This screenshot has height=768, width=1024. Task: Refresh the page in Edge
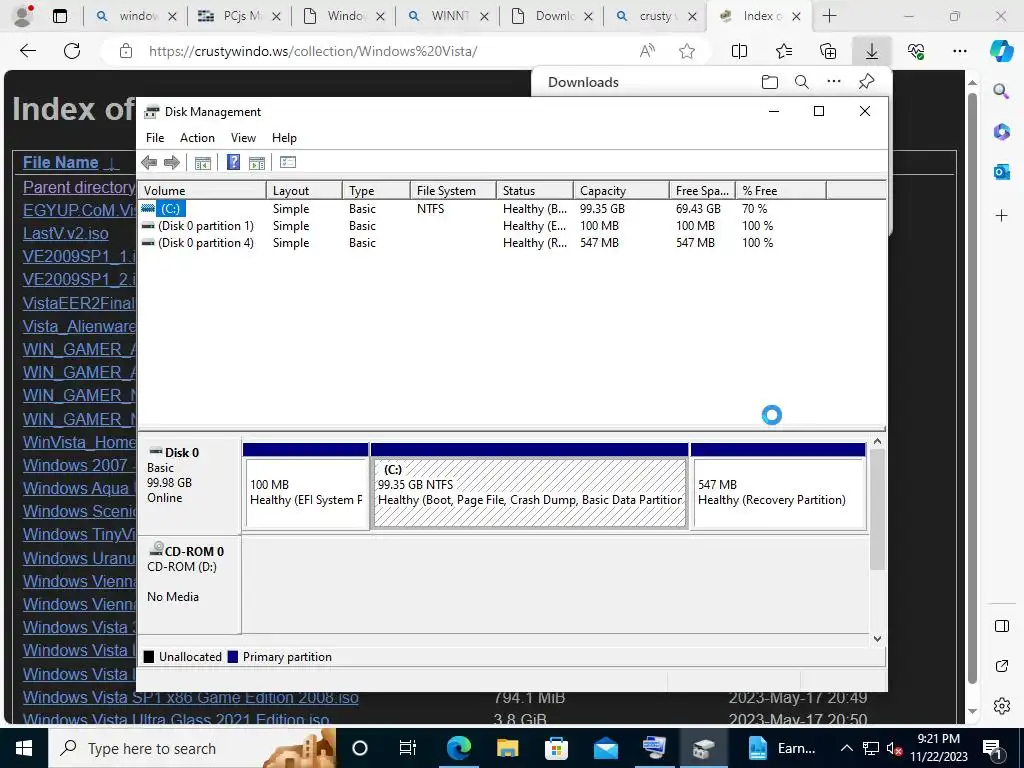click(x=72, y=51)
